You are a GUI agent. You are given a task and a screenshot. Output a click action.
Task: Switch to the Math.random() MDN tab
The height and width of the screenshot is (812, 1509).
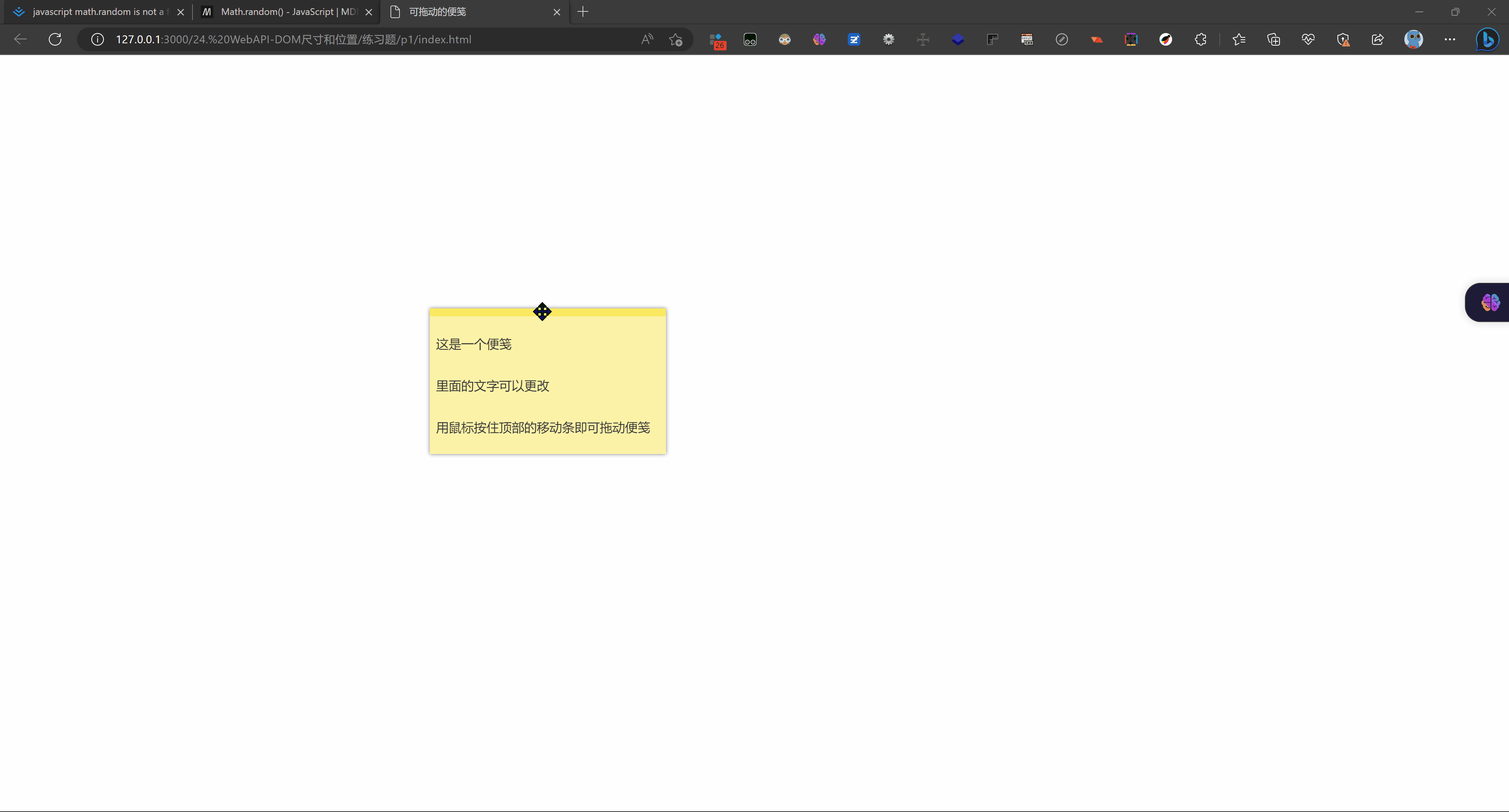(x=287, y=12)
